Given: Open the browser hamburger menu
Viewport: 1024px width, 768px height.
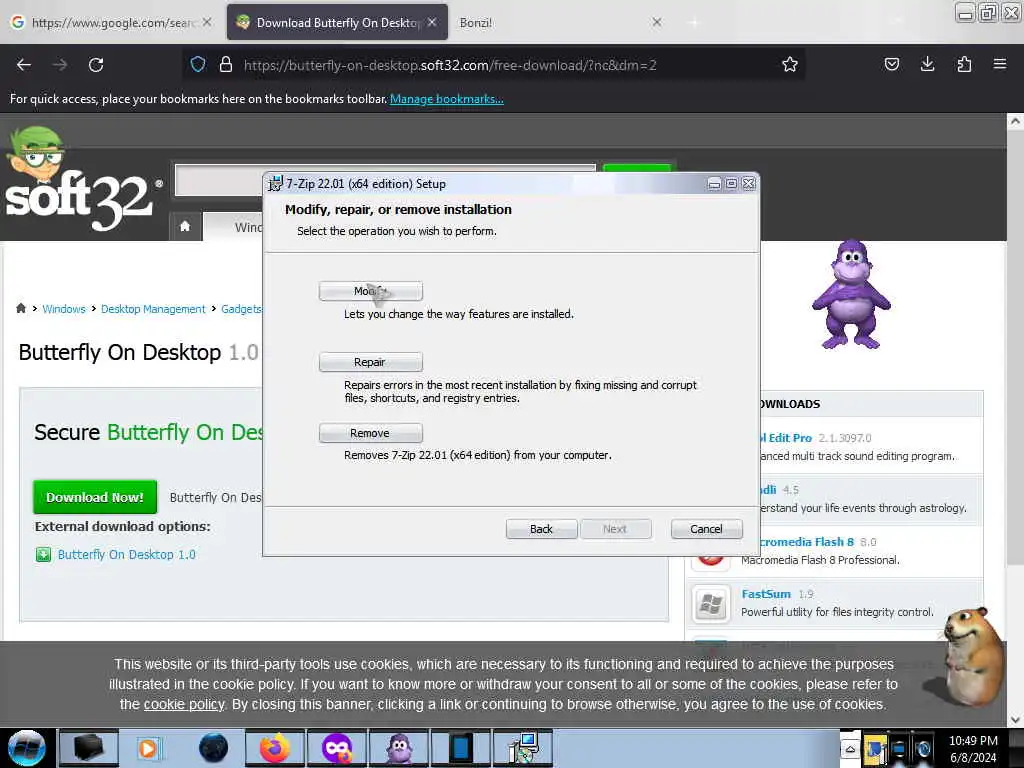Looking at the screenshot, I should pos(1000,64).
